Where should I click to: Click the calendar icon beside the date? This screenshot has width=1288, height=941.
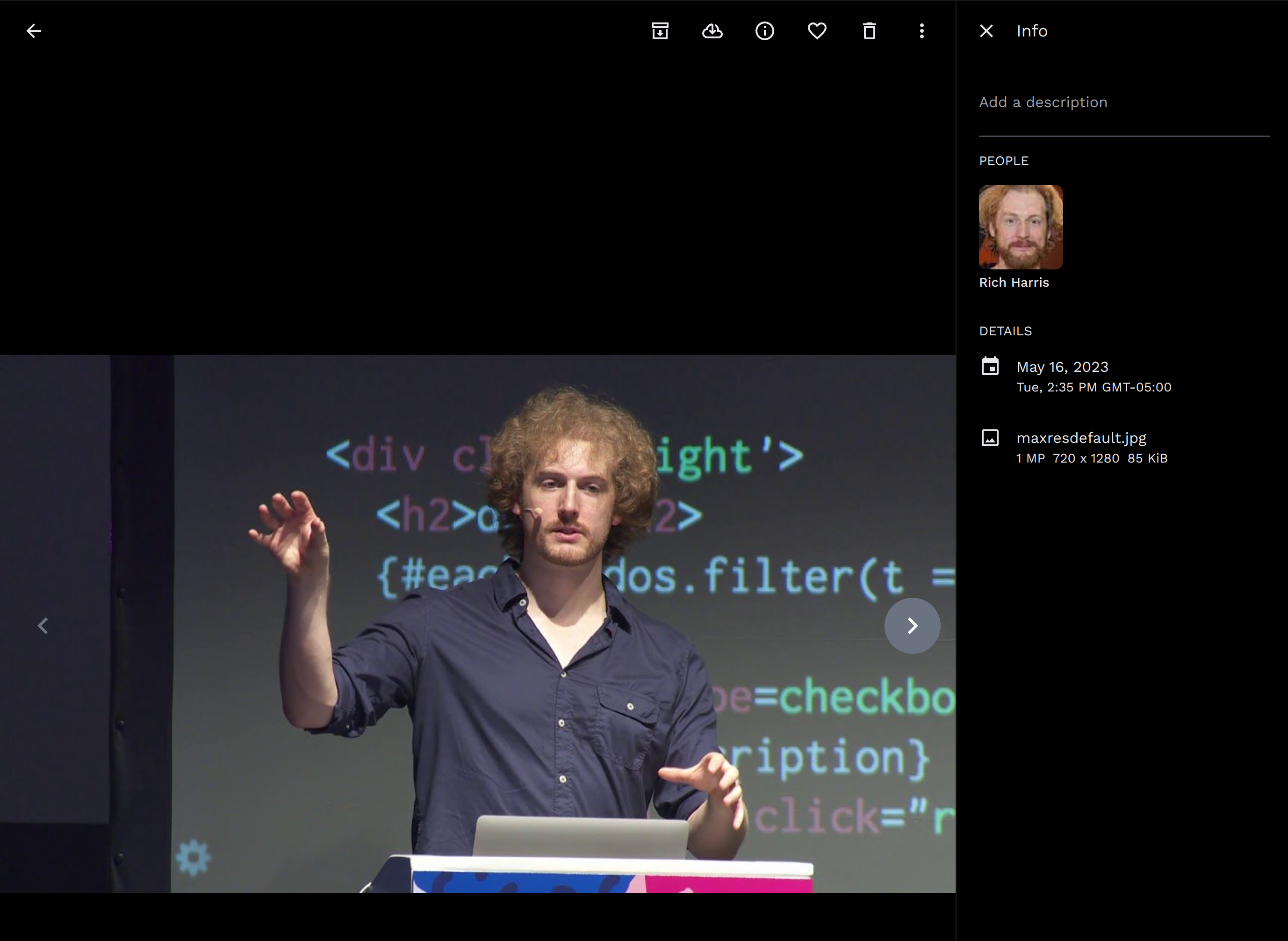pyautogui.click(x=990, y=366)
